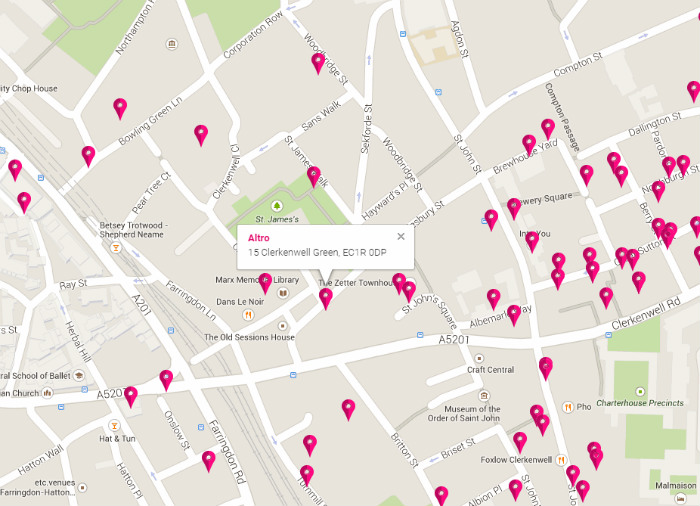Screen dimensions: 700x506
Task: Click the bus stop icon beside Clerkenwell Rd label
Action: (608, 335)
